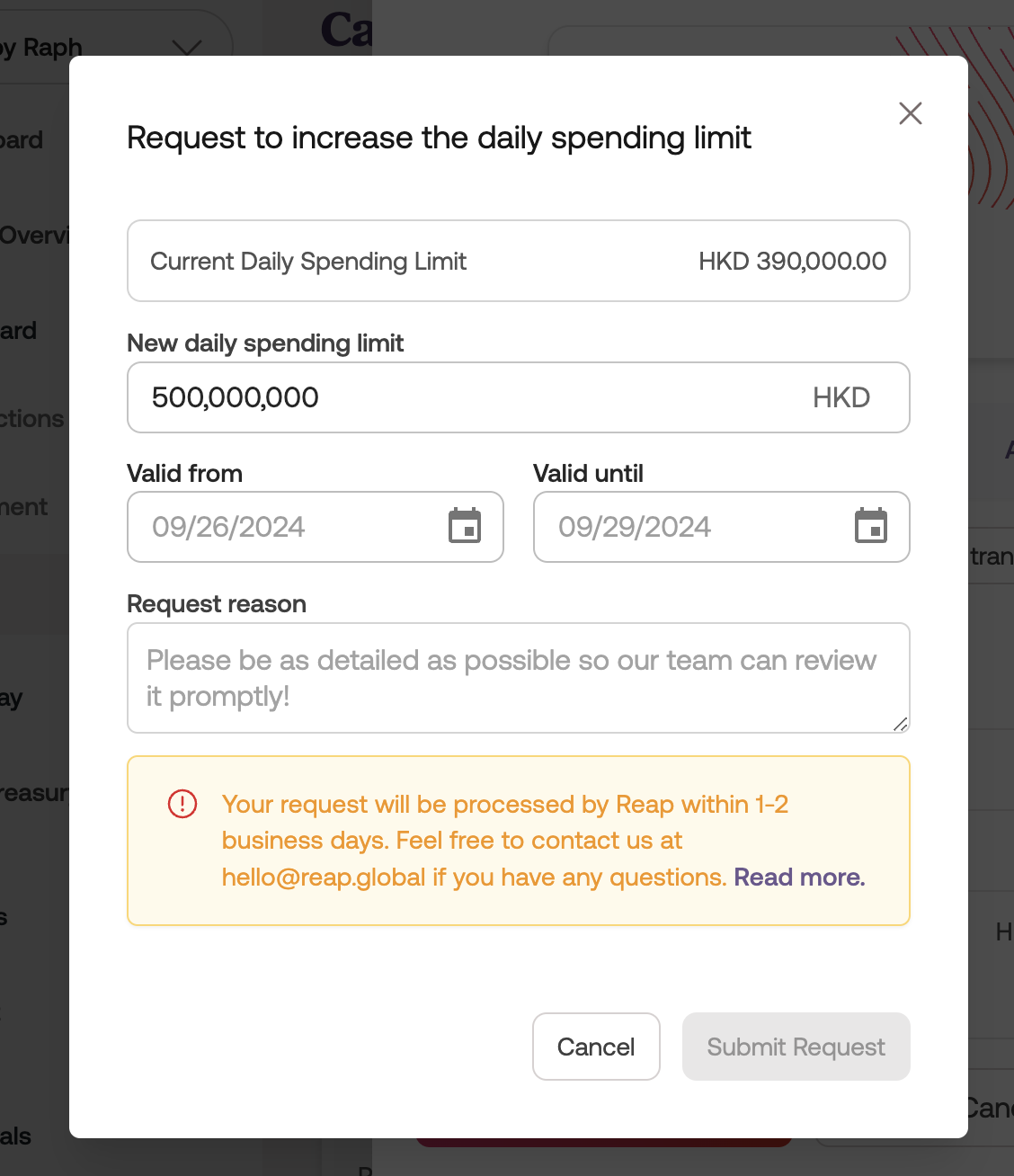1014x1176 pixels.
Task: Open the Valid from calendar icon
Action: coord(465,527)
